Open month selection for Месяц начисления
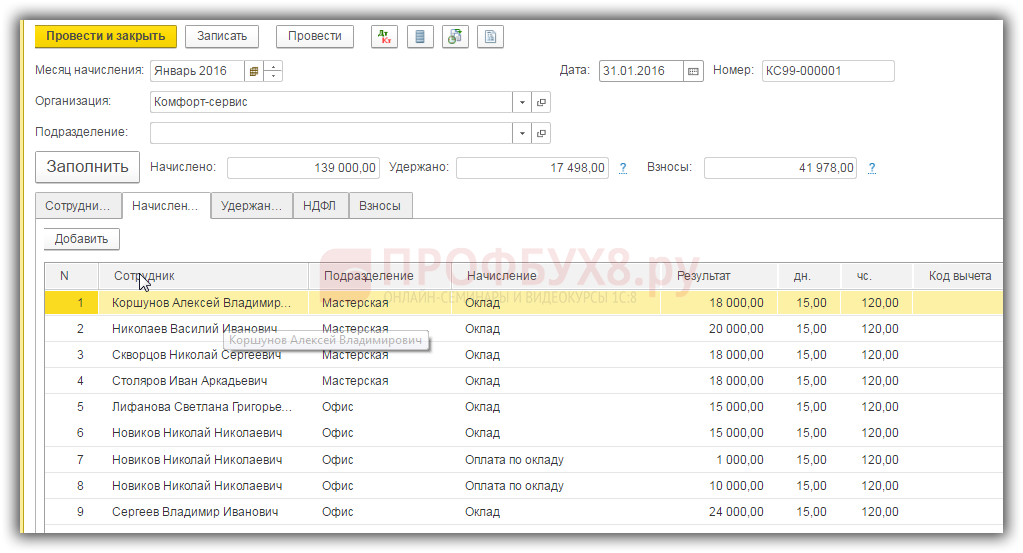This screenshot has height=553, width=1023. pos(254,71)
